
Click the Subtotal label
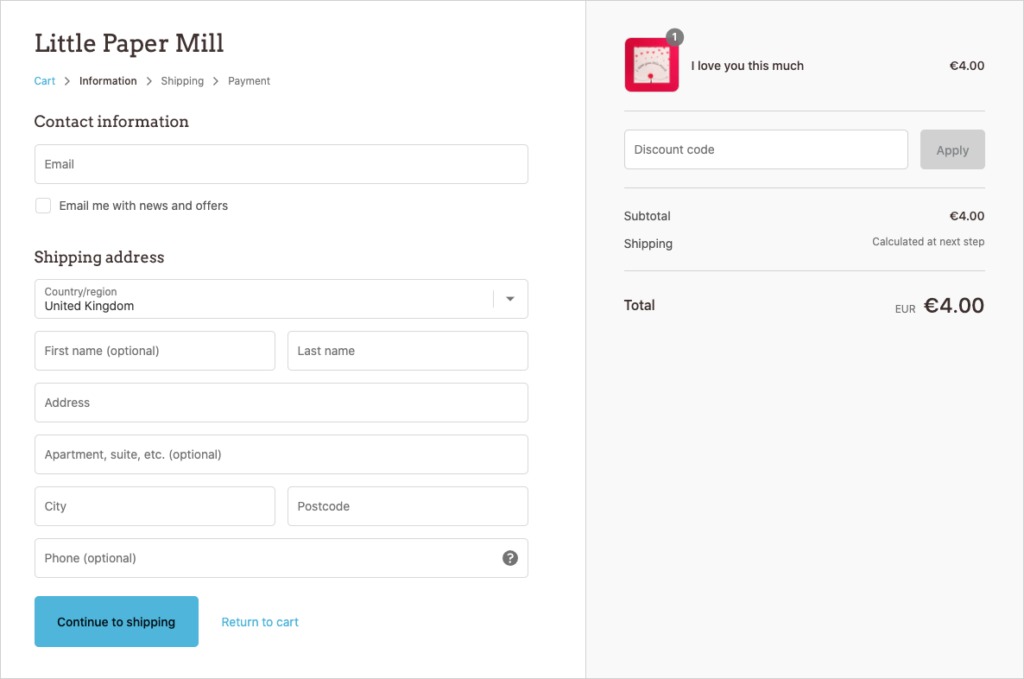click(x=647, y=216)
